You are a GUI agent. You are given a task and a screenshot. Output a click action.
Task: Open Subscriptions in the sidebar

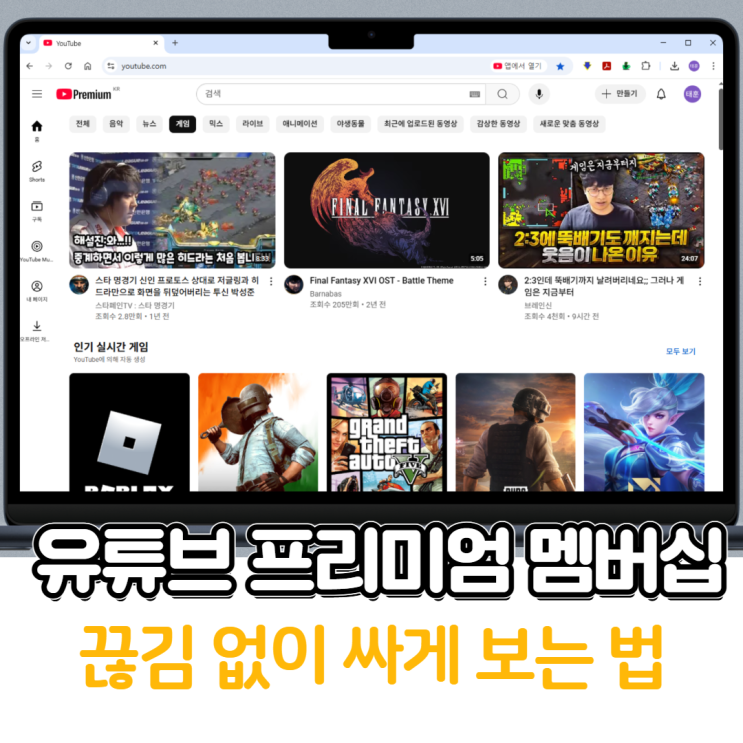(37, 211)
